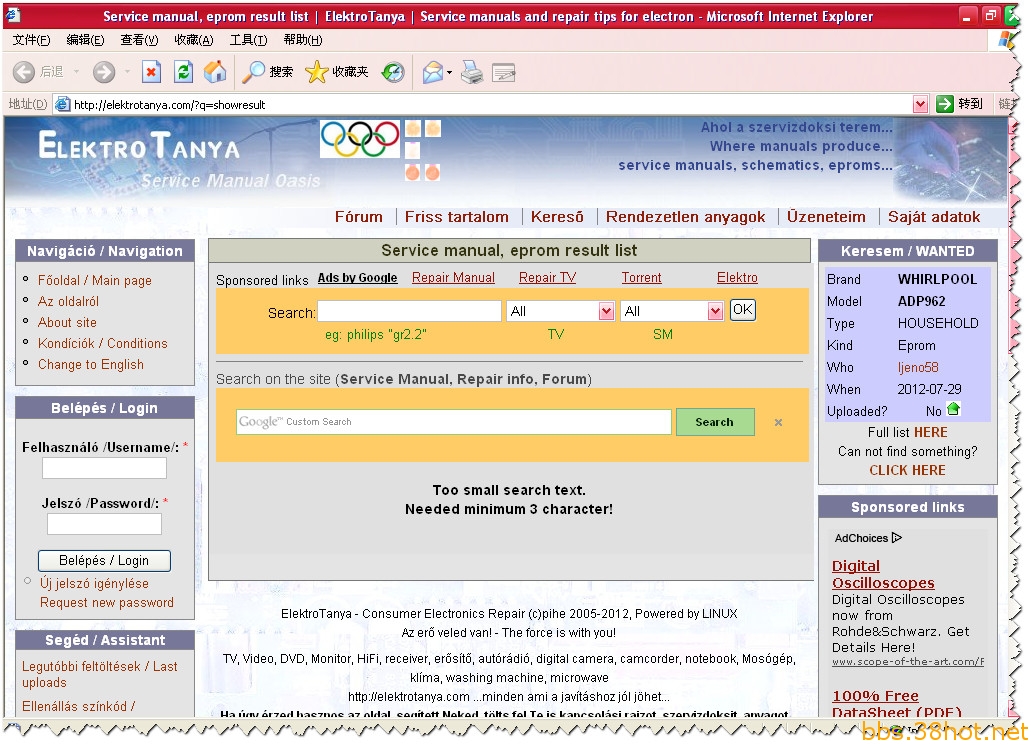Open the Üzeneteim tab
This screenshot has width=1031, height=745.
826,217
